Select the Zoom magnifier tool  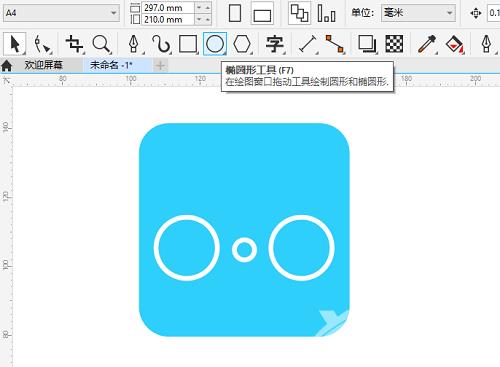pos(101,44)
